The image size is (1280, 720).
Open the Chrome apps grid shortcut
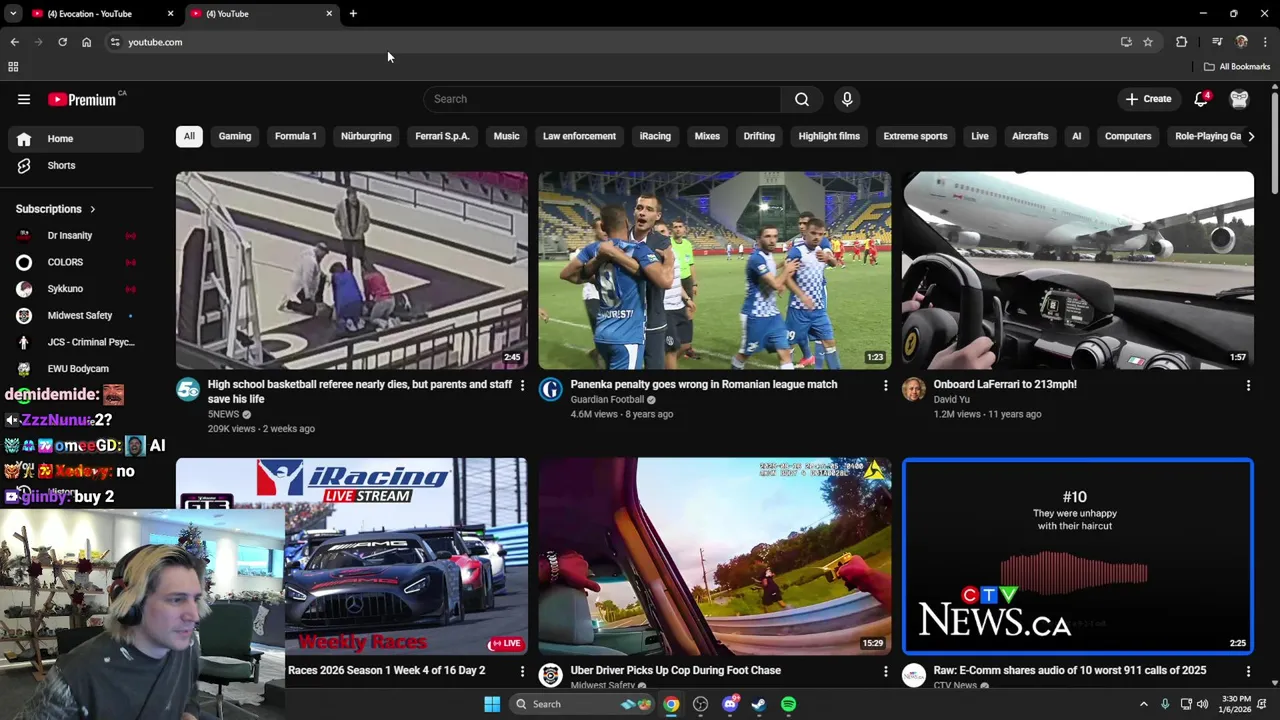(13, 67)
